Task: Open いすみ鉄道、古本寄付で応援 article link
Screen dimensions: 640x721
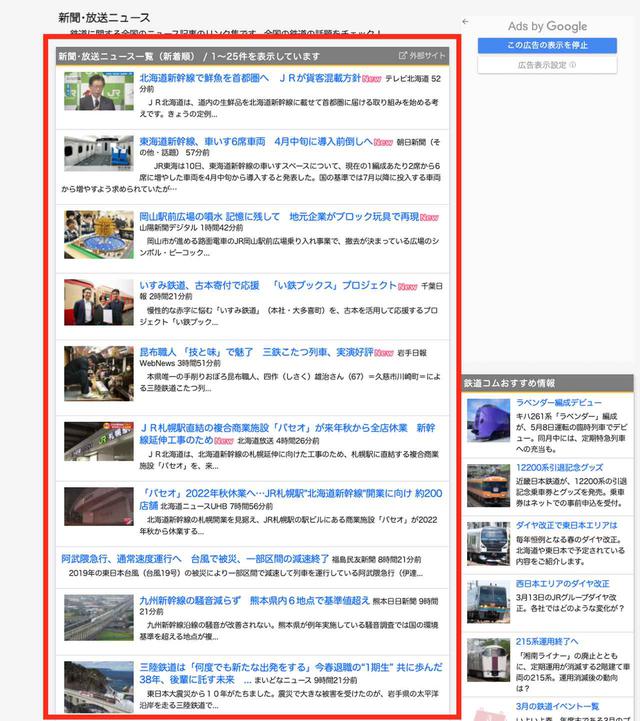Action: point(268,286)
